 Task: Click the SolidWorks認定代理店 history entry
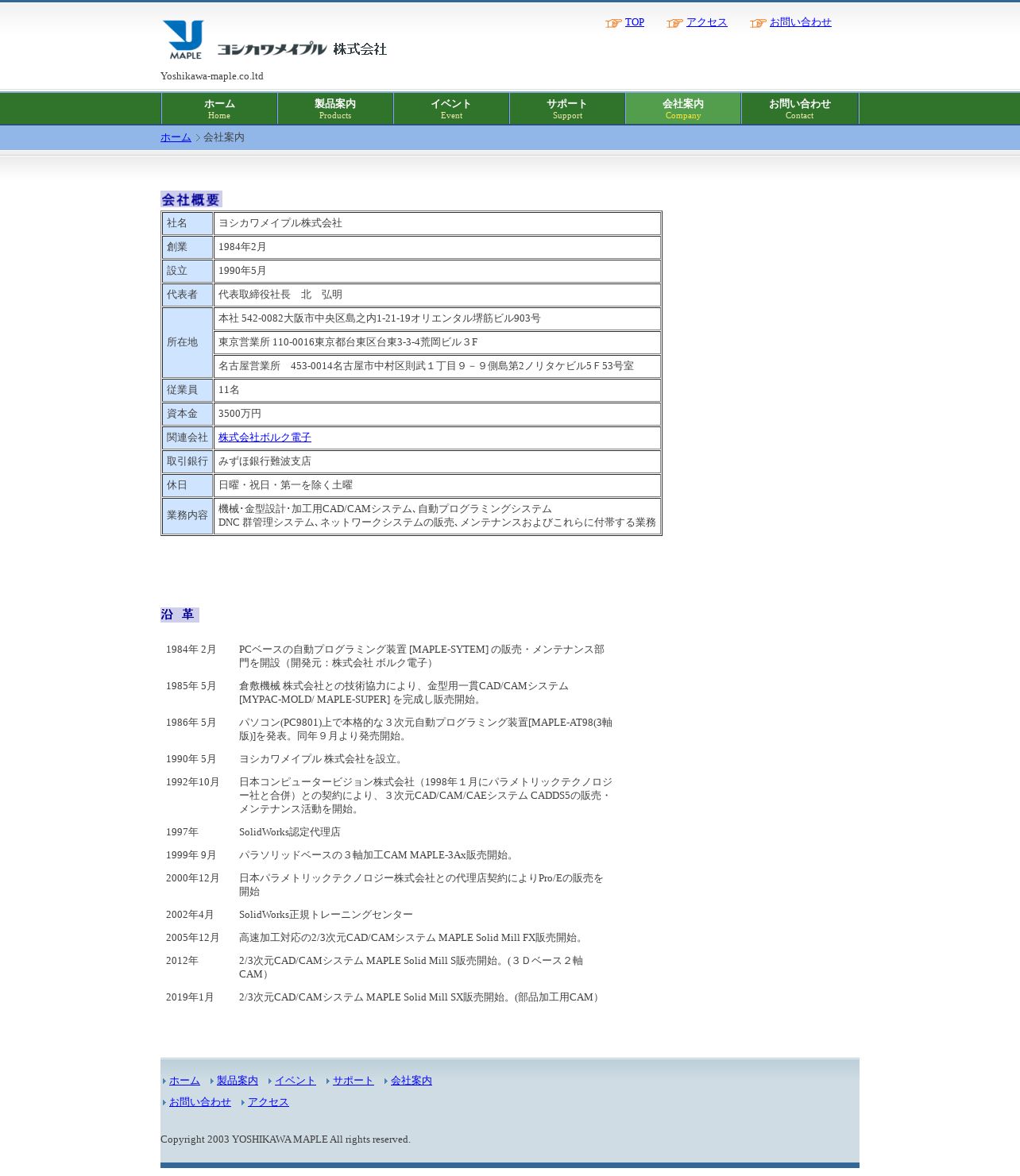pyautogui.click(x=290, y=832)
